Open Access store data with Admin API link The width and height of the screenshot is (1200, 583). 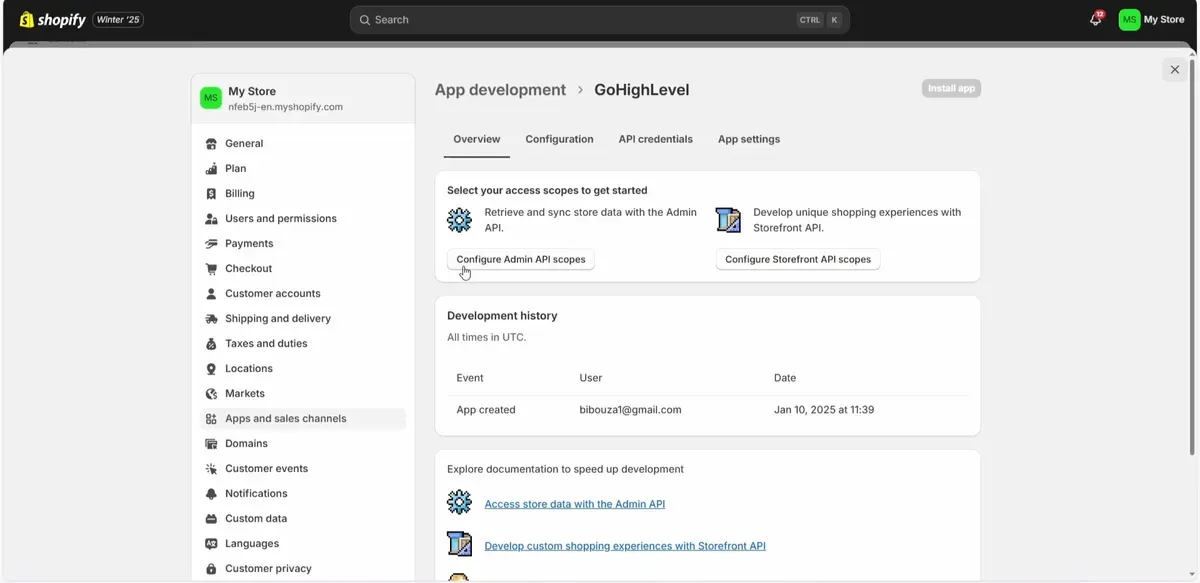tap(575, 504)
